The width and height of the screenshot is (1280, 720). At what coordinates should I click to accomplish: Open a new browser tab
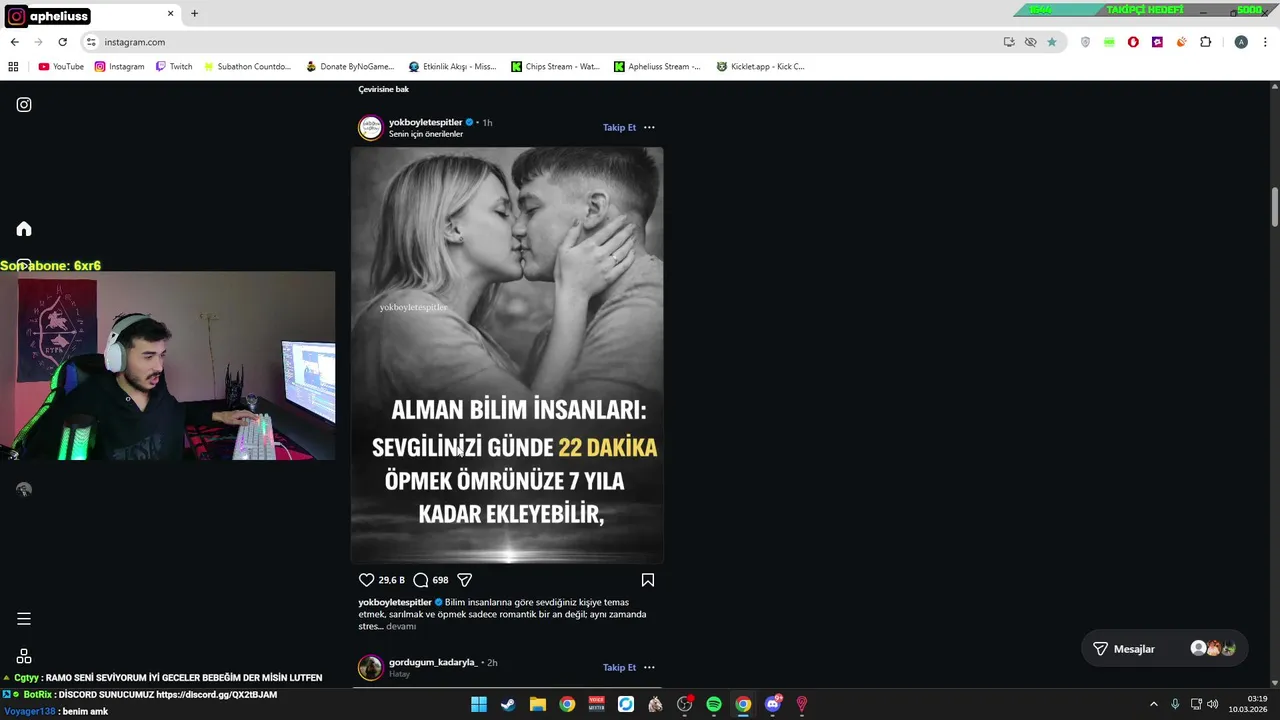(194, 14)
